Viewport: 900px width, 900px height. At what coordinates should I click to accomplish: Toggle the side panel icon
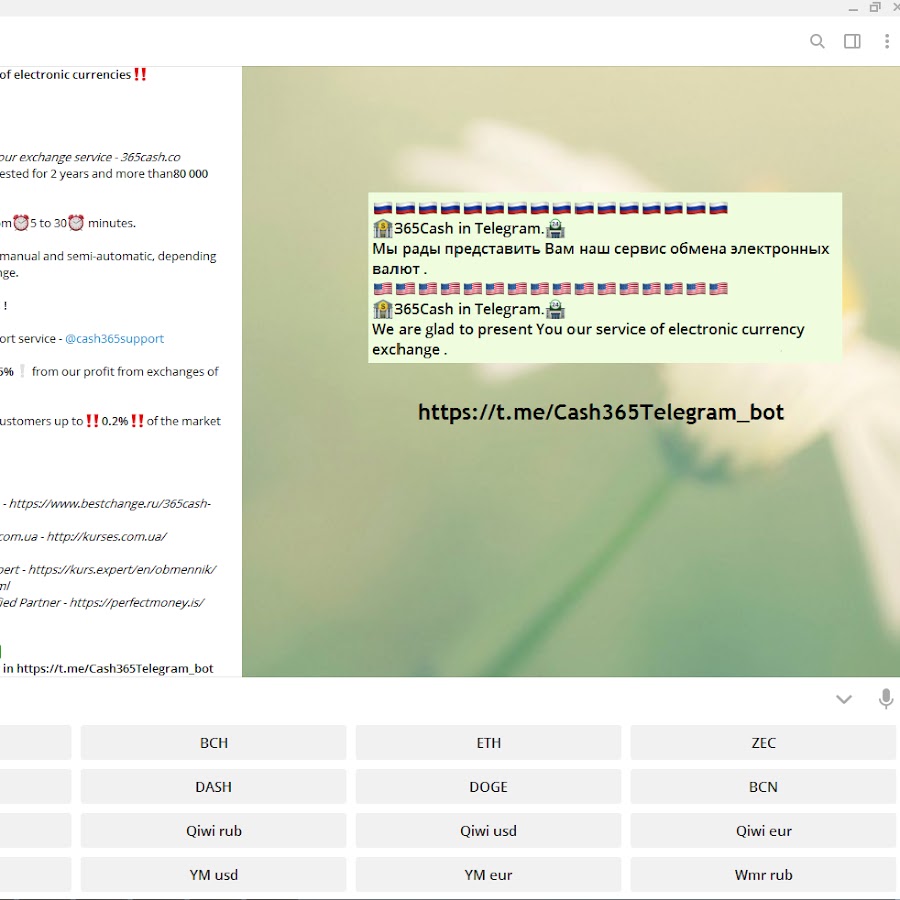[852, 41]
